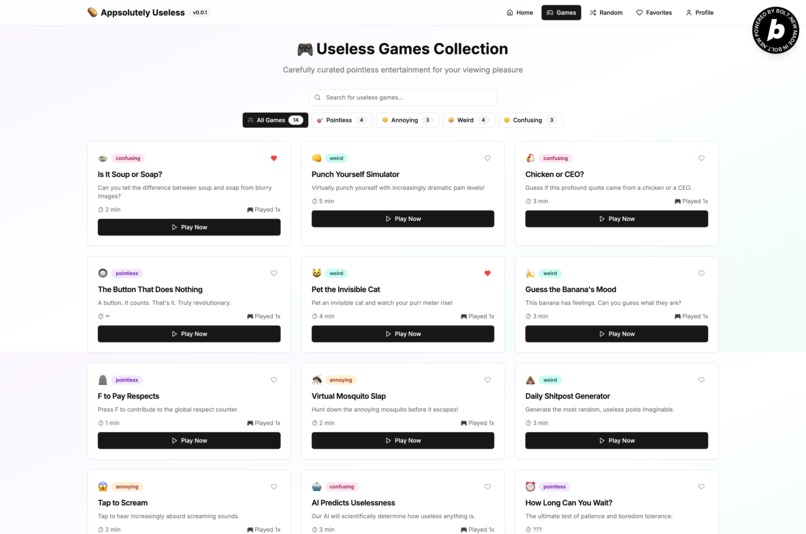Viewport: 806px width, 534px height.
Task: Click the Appsolutely Useless brand name
Action: 142,12
